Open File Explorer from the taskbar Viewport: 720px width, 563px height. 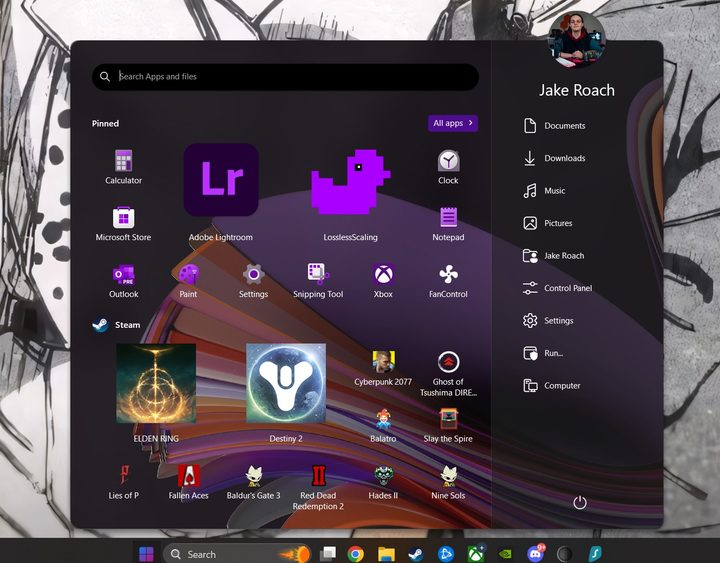tap(386, 554)
